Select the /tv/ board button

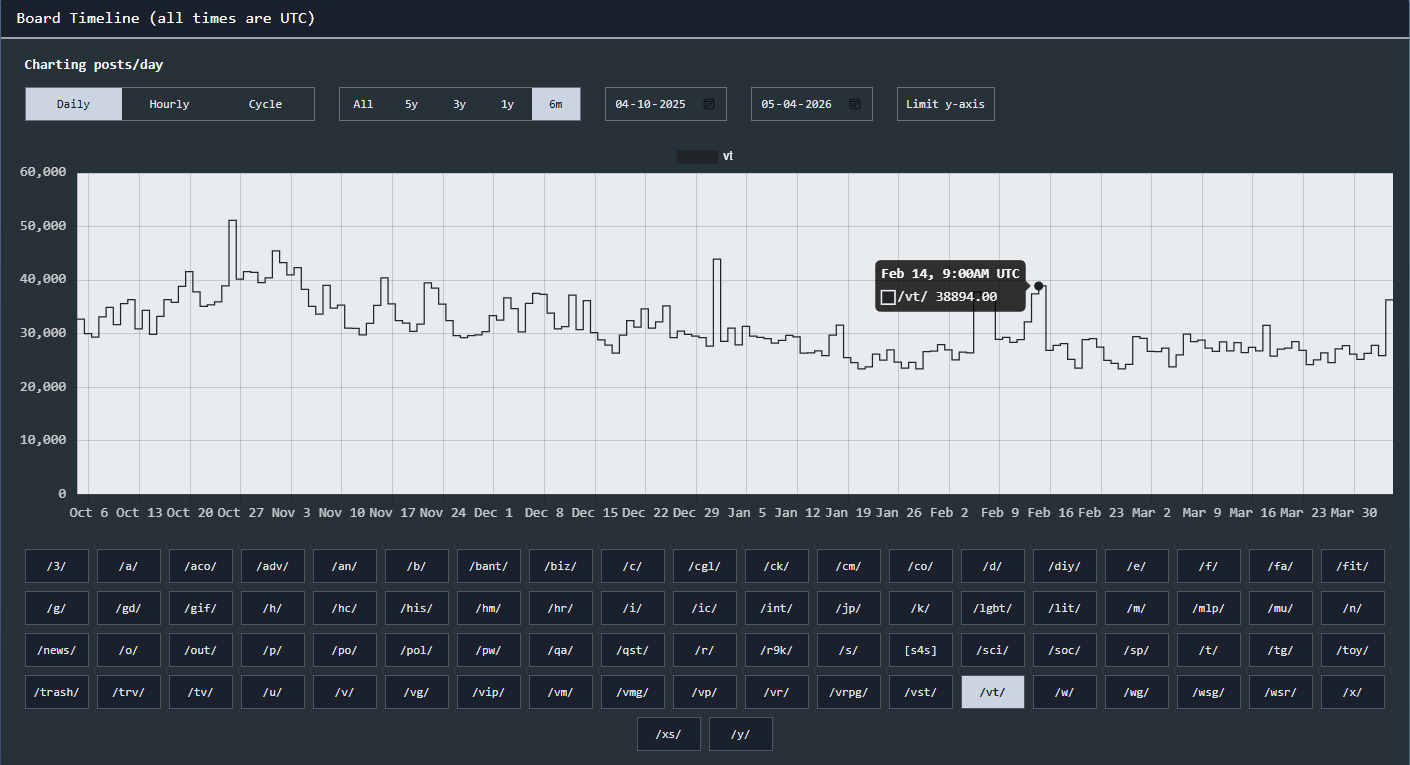point(201,692)
